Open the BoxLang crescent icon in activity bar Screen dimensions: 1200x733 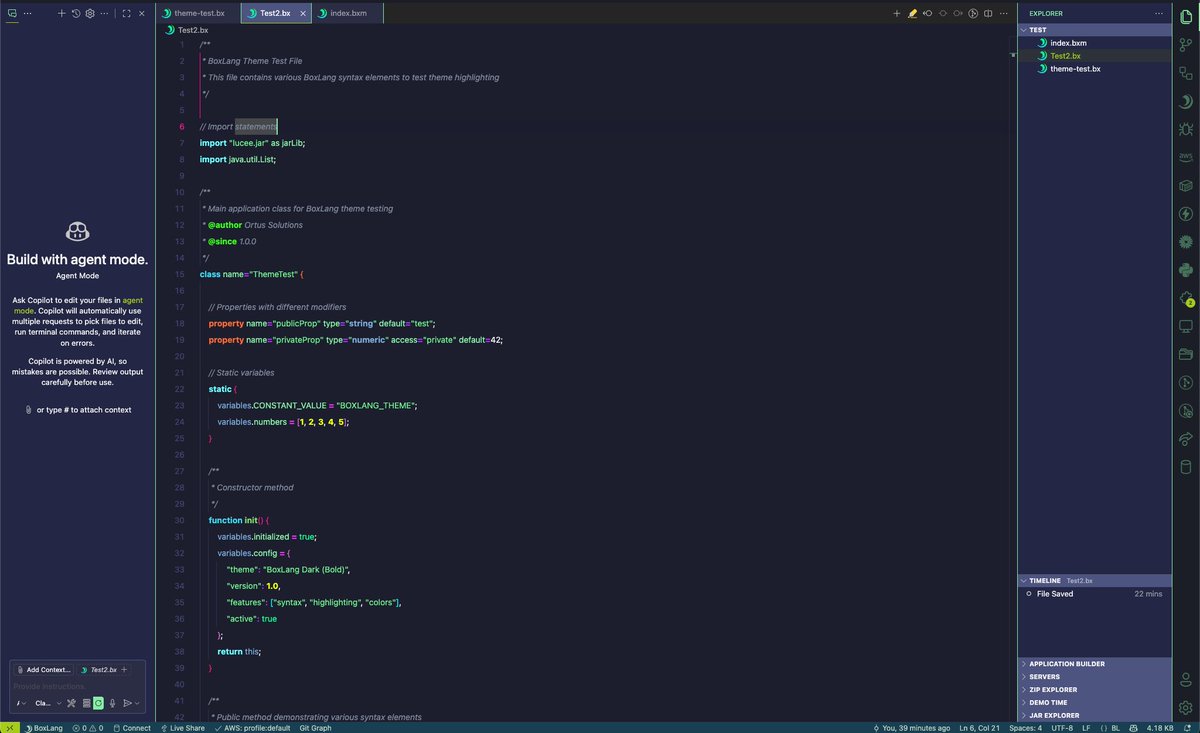1186,101
